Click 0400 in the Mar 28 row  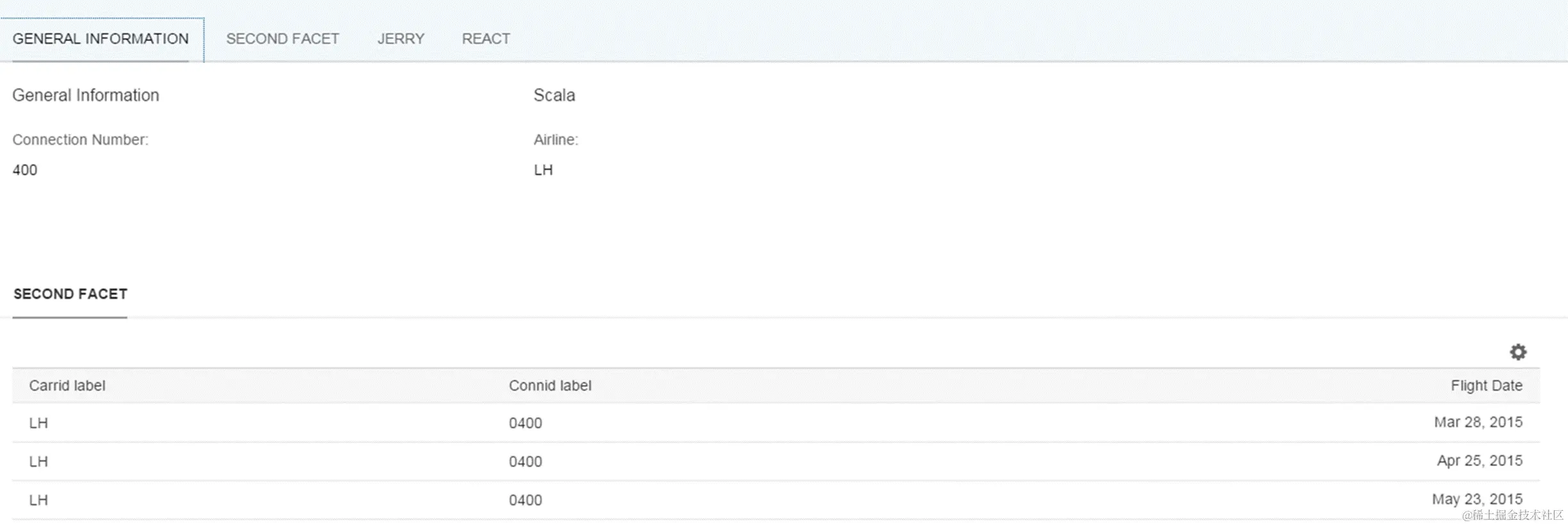(525, 423)
